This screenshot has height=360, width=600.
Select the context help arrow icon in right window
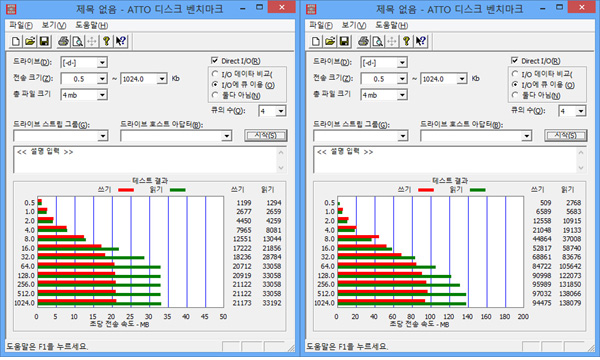(421, 41)
